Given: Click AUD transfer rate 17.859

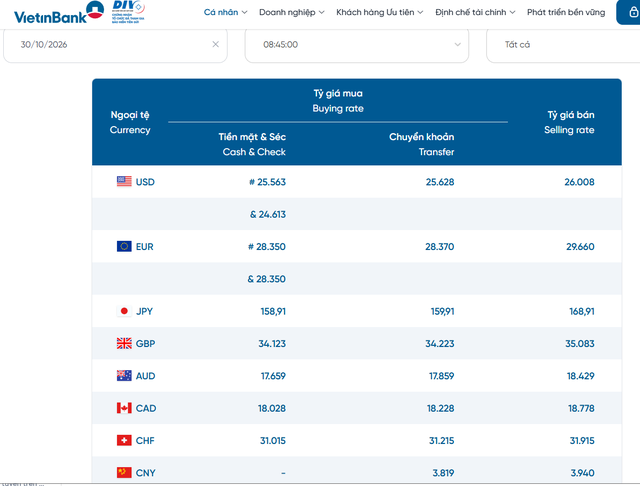Looking at the screenshot, I should [441, 376].
